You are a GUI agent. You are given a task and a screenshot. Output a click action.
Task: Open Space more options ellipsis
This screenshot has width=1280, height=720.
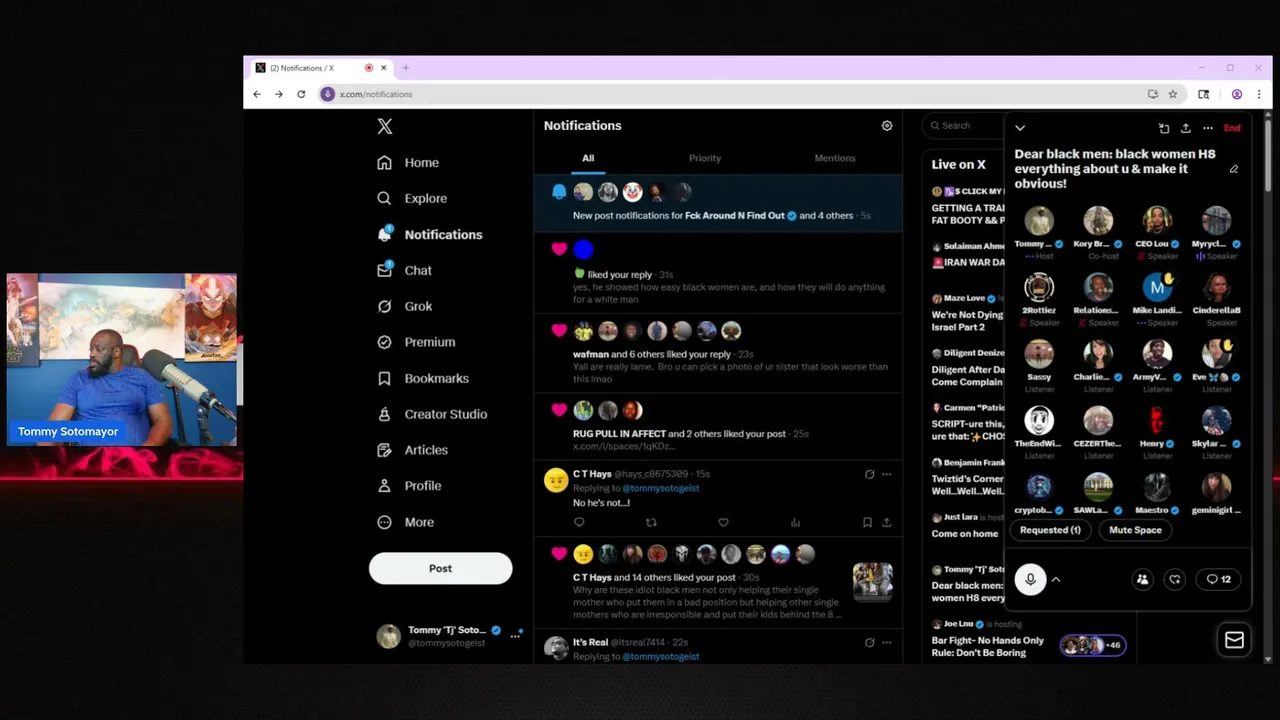coord(1208,128)
